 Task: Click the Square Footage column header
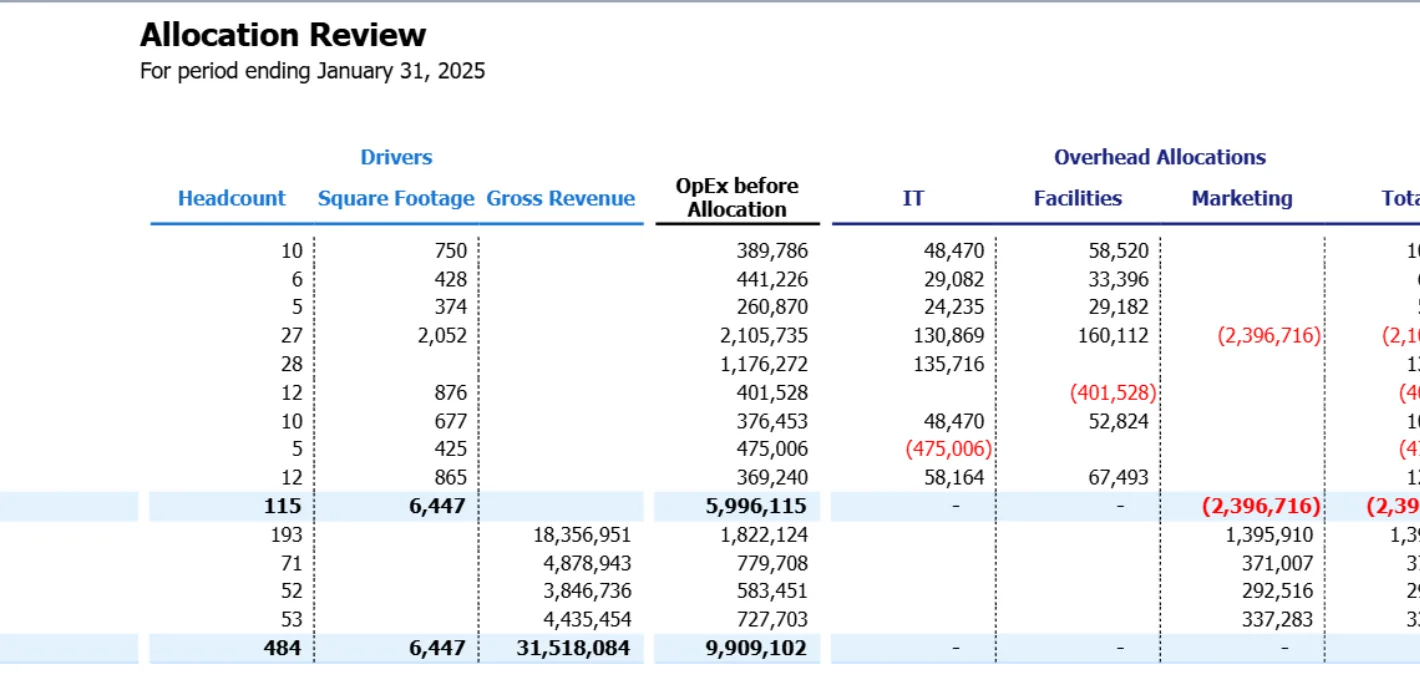[396, 198]
